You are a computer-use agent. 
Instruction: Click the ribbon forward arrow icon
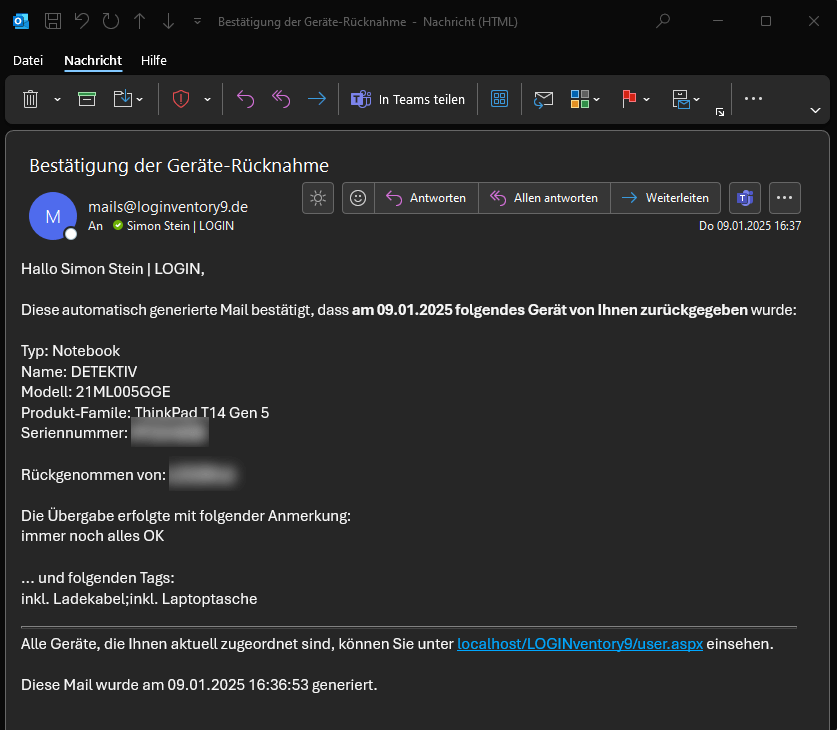tap(317, 99)
